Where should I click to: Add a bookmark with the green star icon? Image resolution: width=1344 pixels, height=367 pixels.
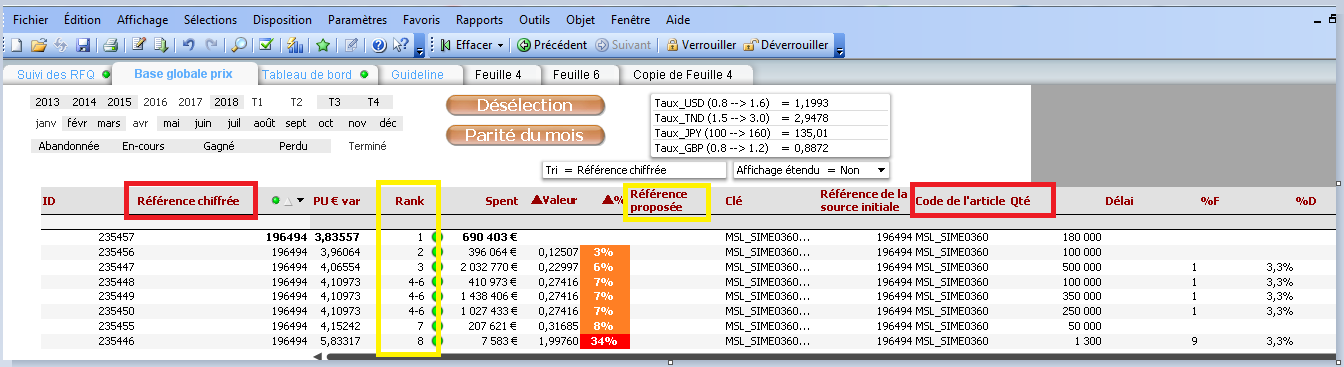point(323,45)
